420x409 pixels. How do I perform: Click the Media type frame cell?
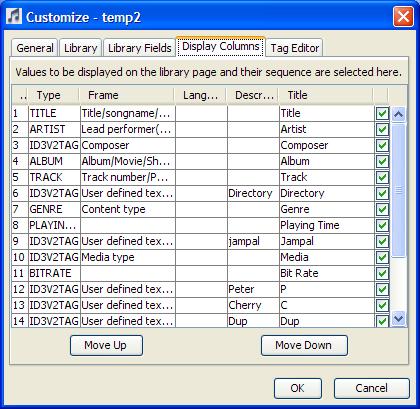128,257
